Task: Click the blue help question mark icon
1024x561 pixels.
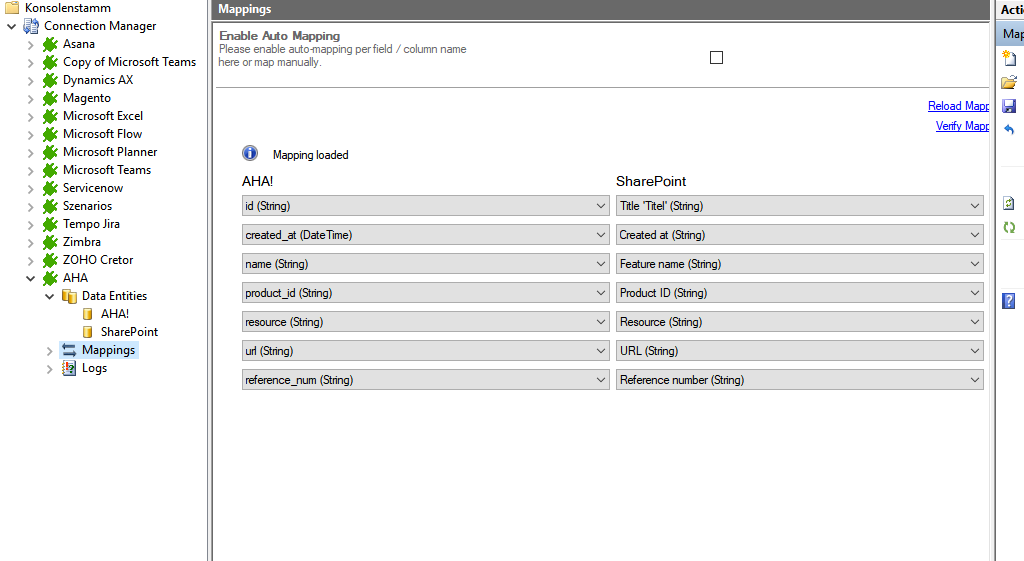Action: coord(1009,300)
